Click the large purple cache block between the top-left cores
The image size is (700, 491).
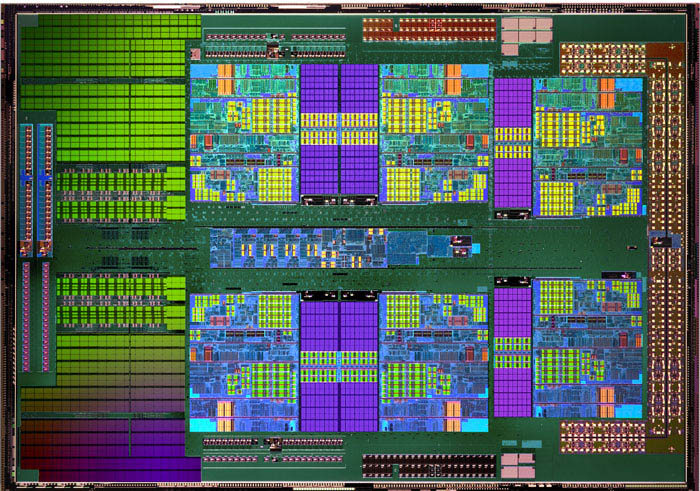coord(339,128)
